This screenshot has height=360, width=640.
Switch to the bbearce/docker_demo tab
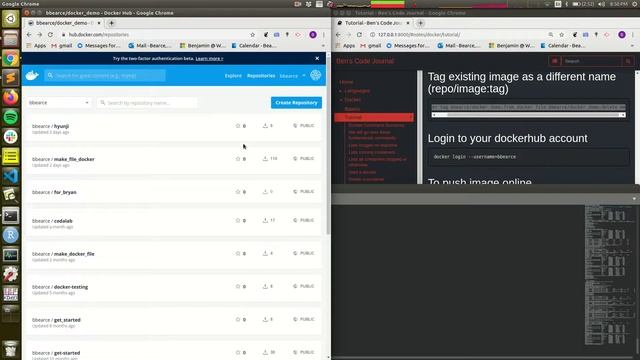(64, 23)
